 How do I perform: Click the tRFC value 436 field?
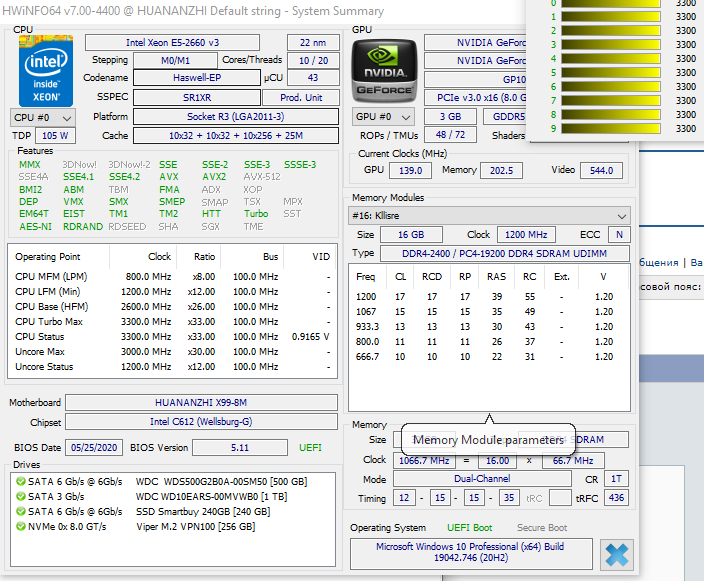(x=616, y=498)
